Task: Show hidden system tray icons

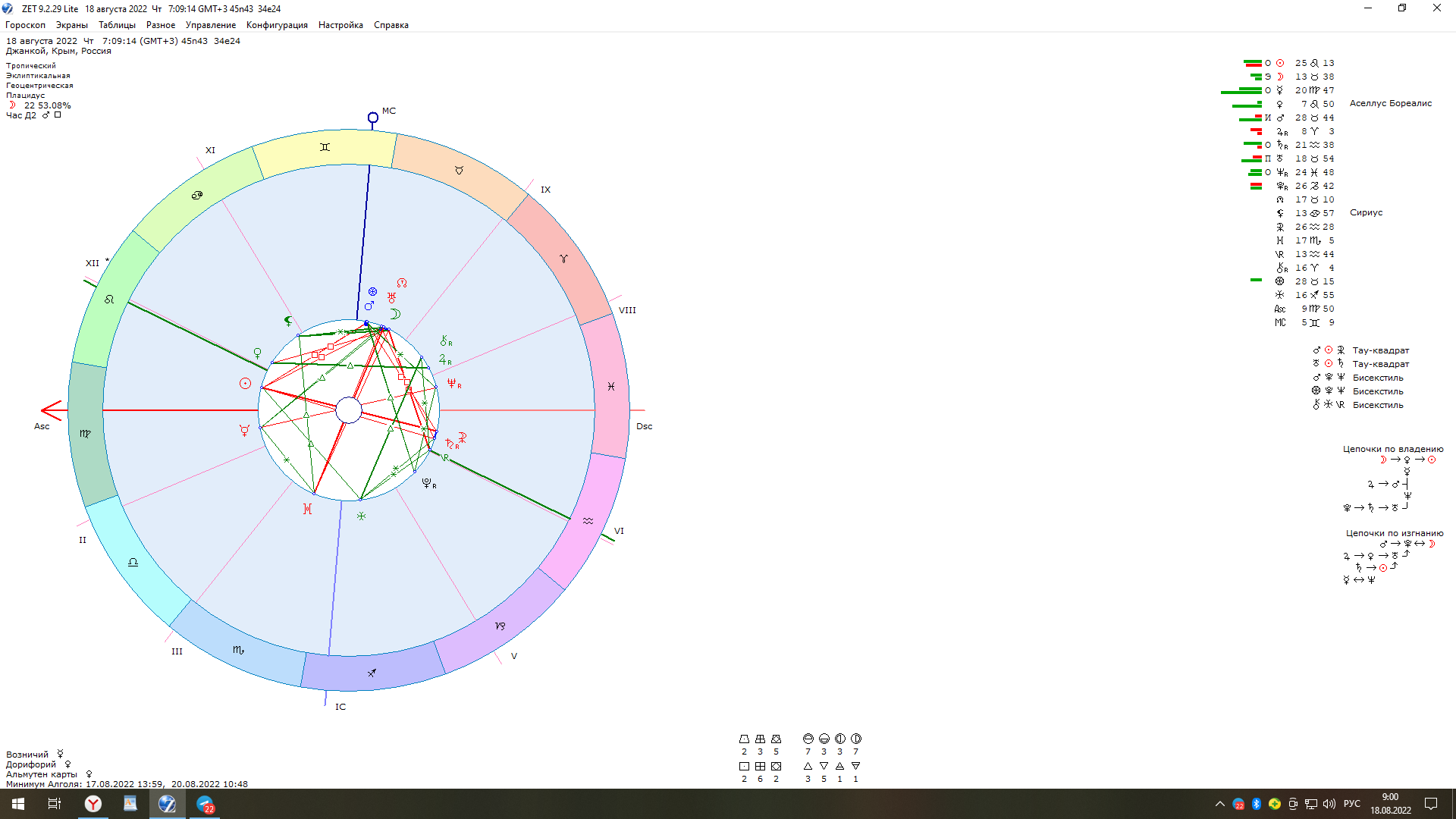Action: (x=1219, y=804)
